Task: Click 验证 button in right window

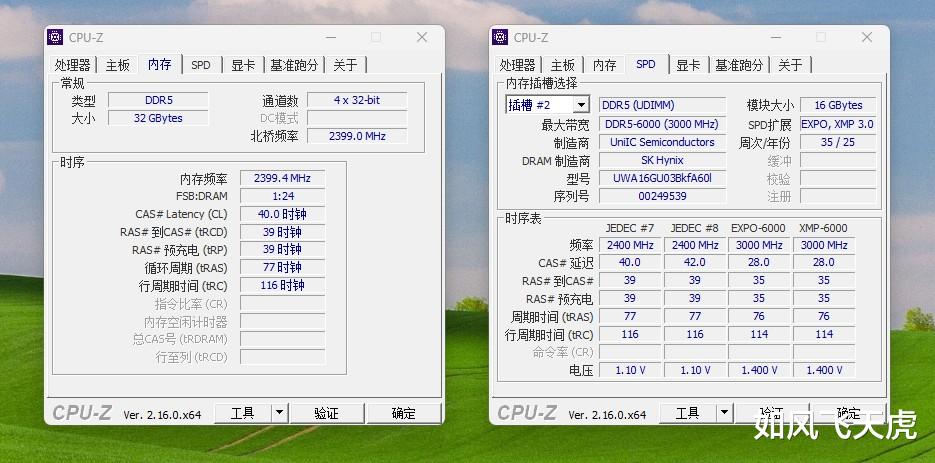Action: [771, 413]
